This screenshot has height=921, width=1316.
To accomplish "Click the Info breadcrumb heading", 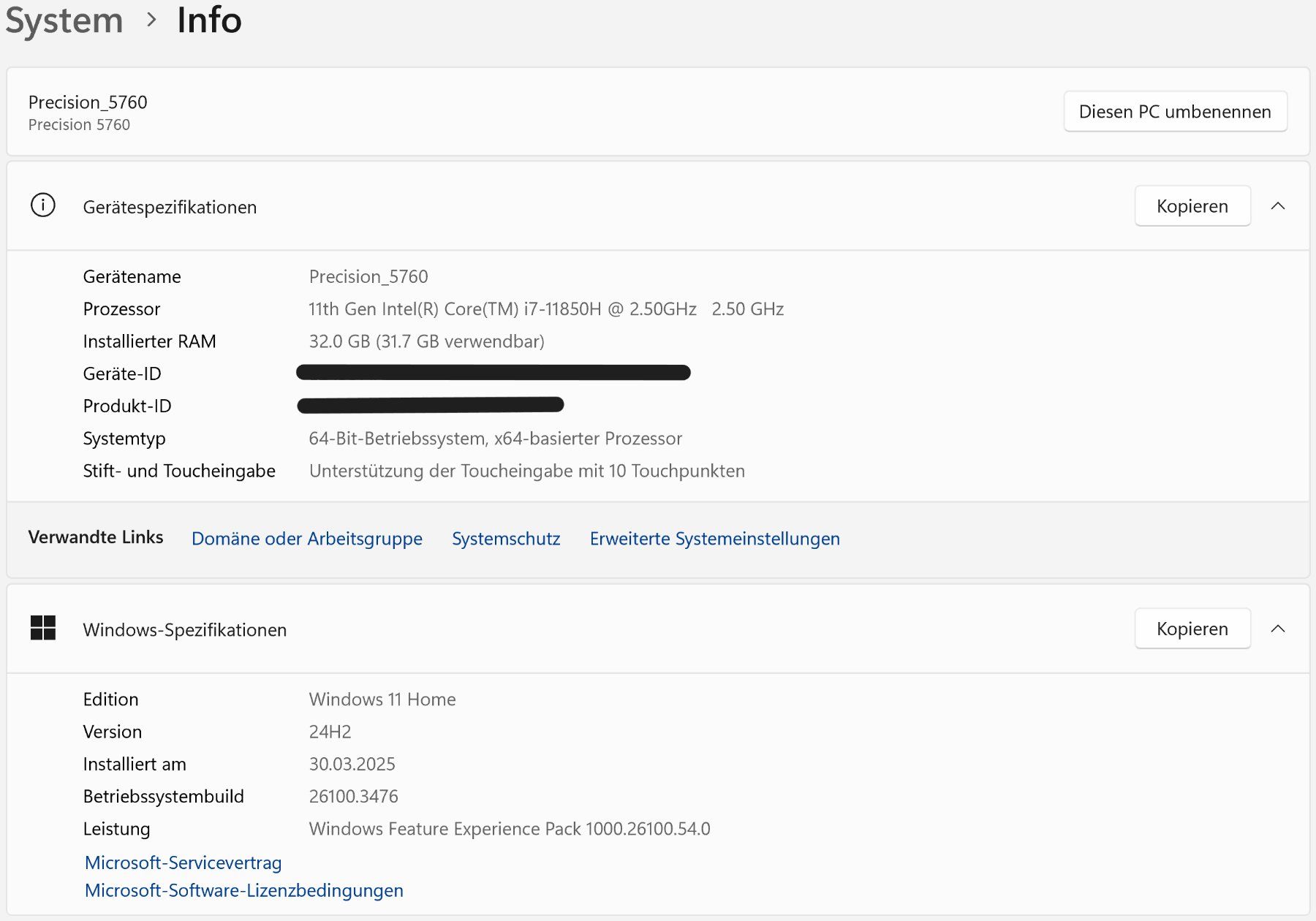I will pos(209,20).
